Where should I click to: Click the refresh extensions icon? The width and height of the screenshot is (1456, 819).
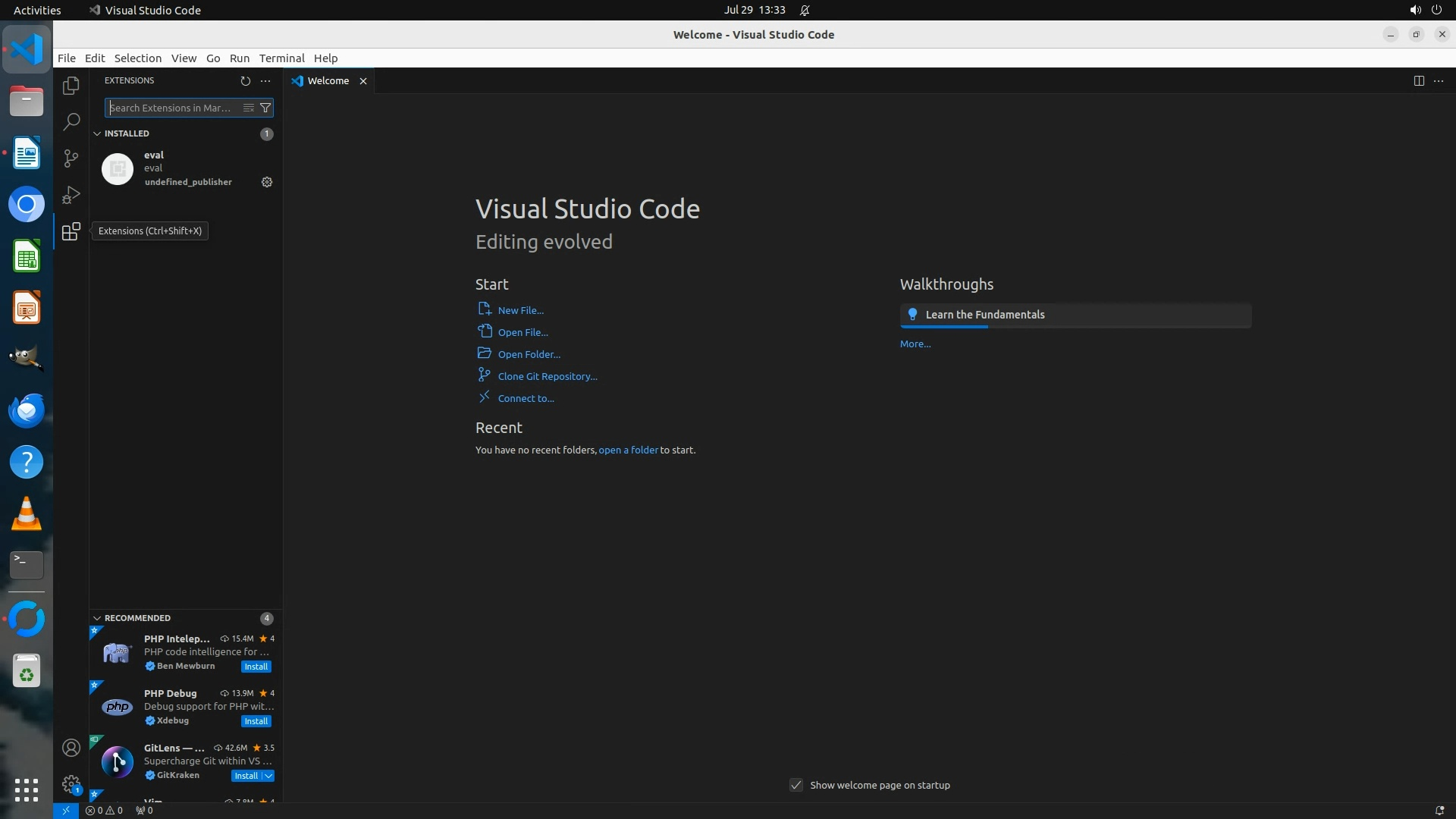tap(245, 80)
